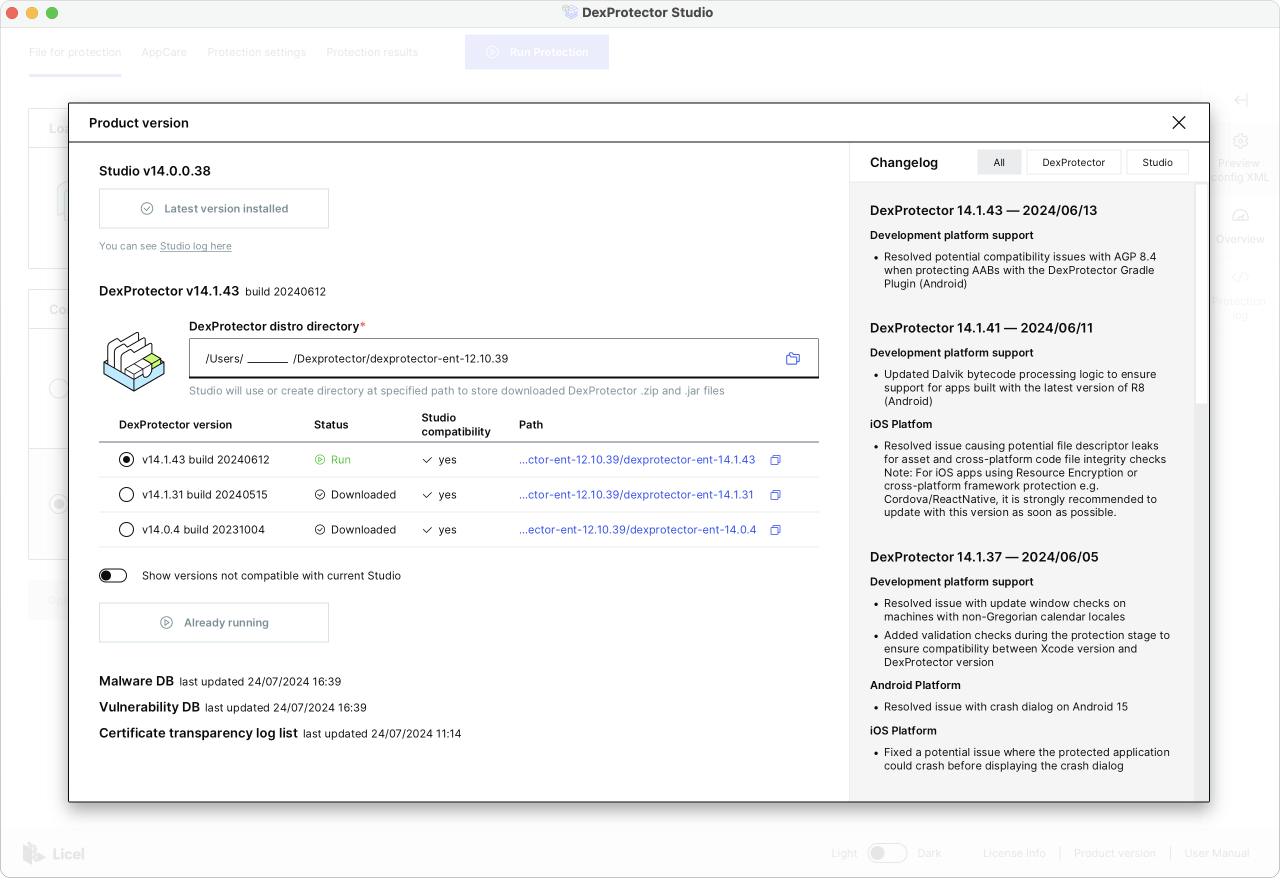Click the play icon in Already running button
Viewport: 1280px width, 878px height.
coord(167,623)
